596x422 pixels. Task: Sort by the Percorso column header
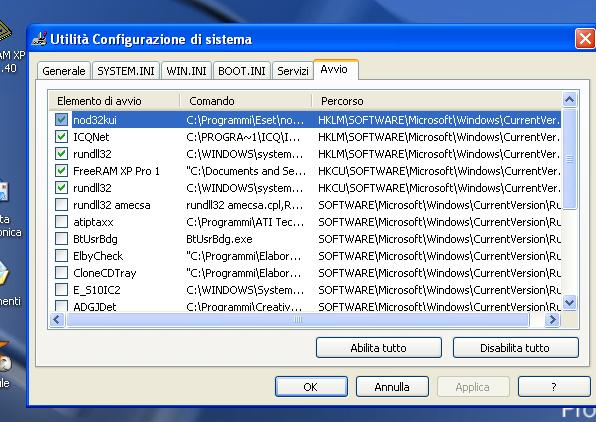pos(437,101)
